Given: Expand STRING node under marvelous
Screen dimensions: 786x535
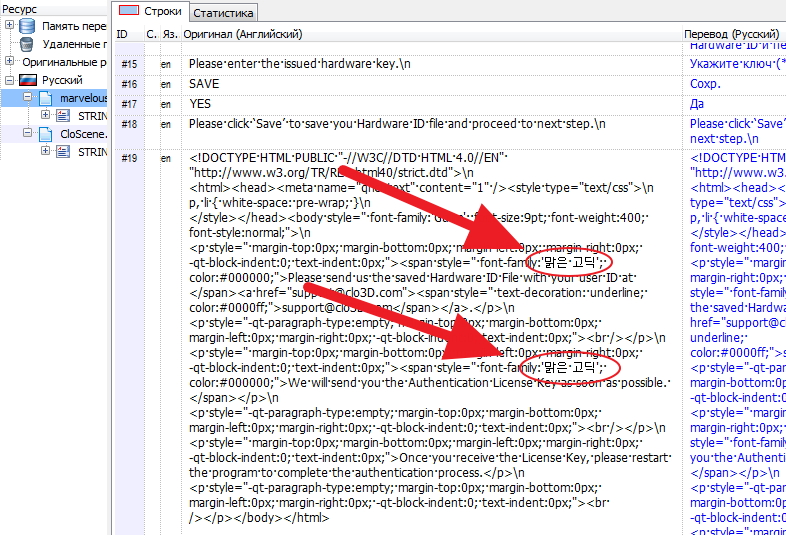Looking at the screenshot, I should coord(46,115).
